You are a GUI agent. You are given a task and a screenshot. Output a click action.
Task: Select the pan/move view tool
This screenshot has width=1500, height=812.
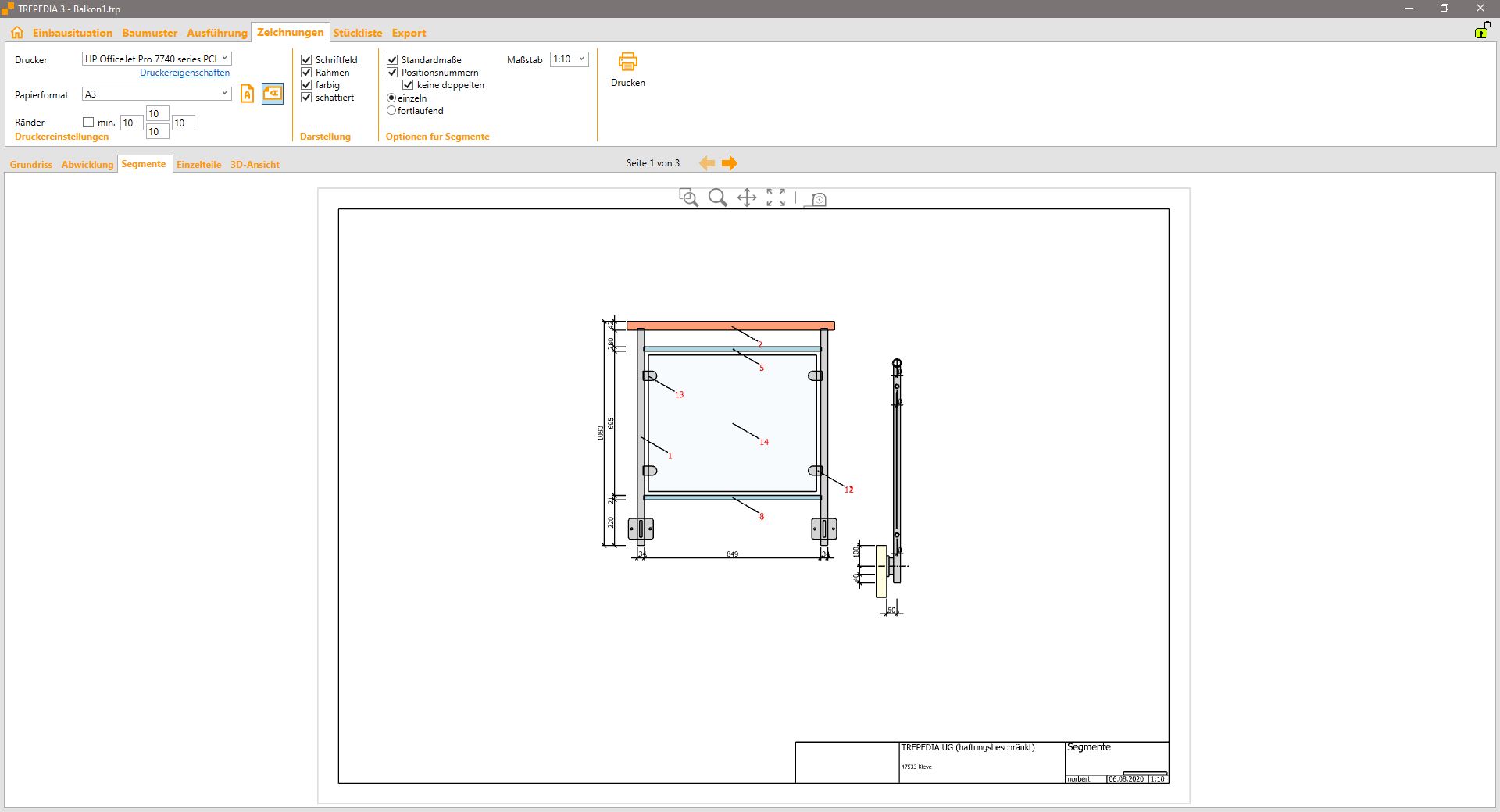(747, 198)
